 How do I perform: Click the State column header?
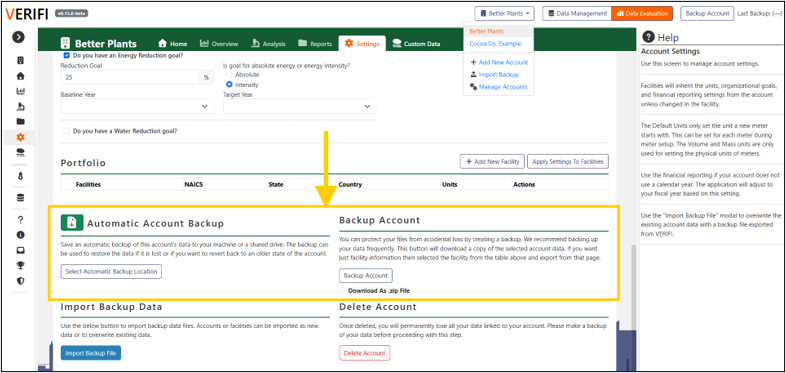click(276, 184)
